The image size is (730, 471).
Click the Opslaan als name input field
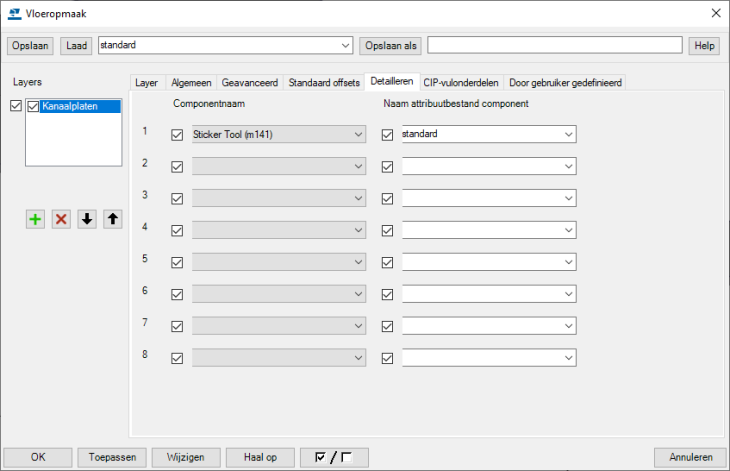pyautogui.click(x=554, y=46)
